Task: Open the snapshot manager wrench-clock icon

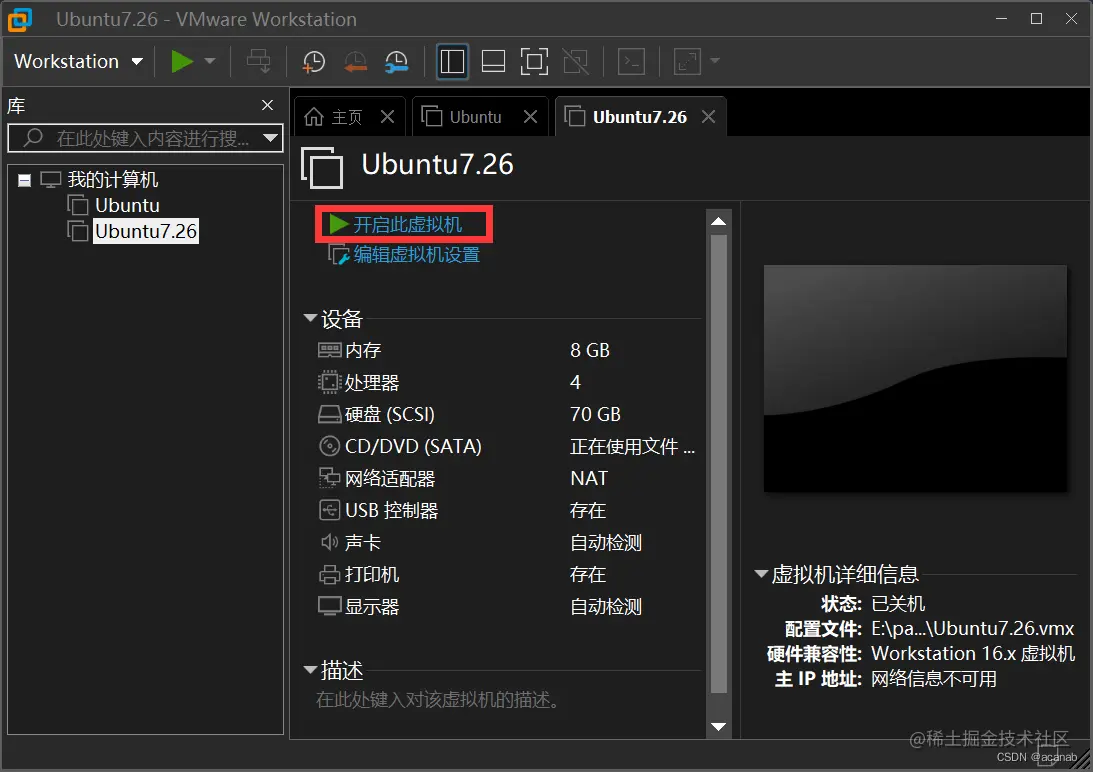Action: 397,61
